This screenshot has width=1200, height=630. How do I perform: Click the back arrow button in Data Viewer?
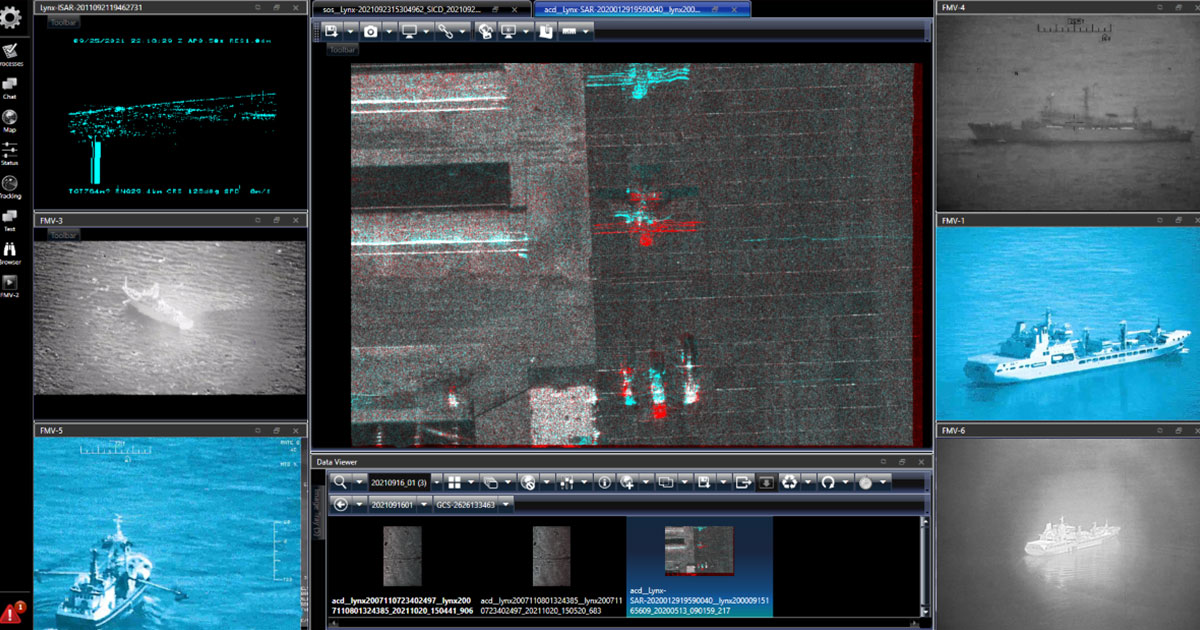click(340, 505)
